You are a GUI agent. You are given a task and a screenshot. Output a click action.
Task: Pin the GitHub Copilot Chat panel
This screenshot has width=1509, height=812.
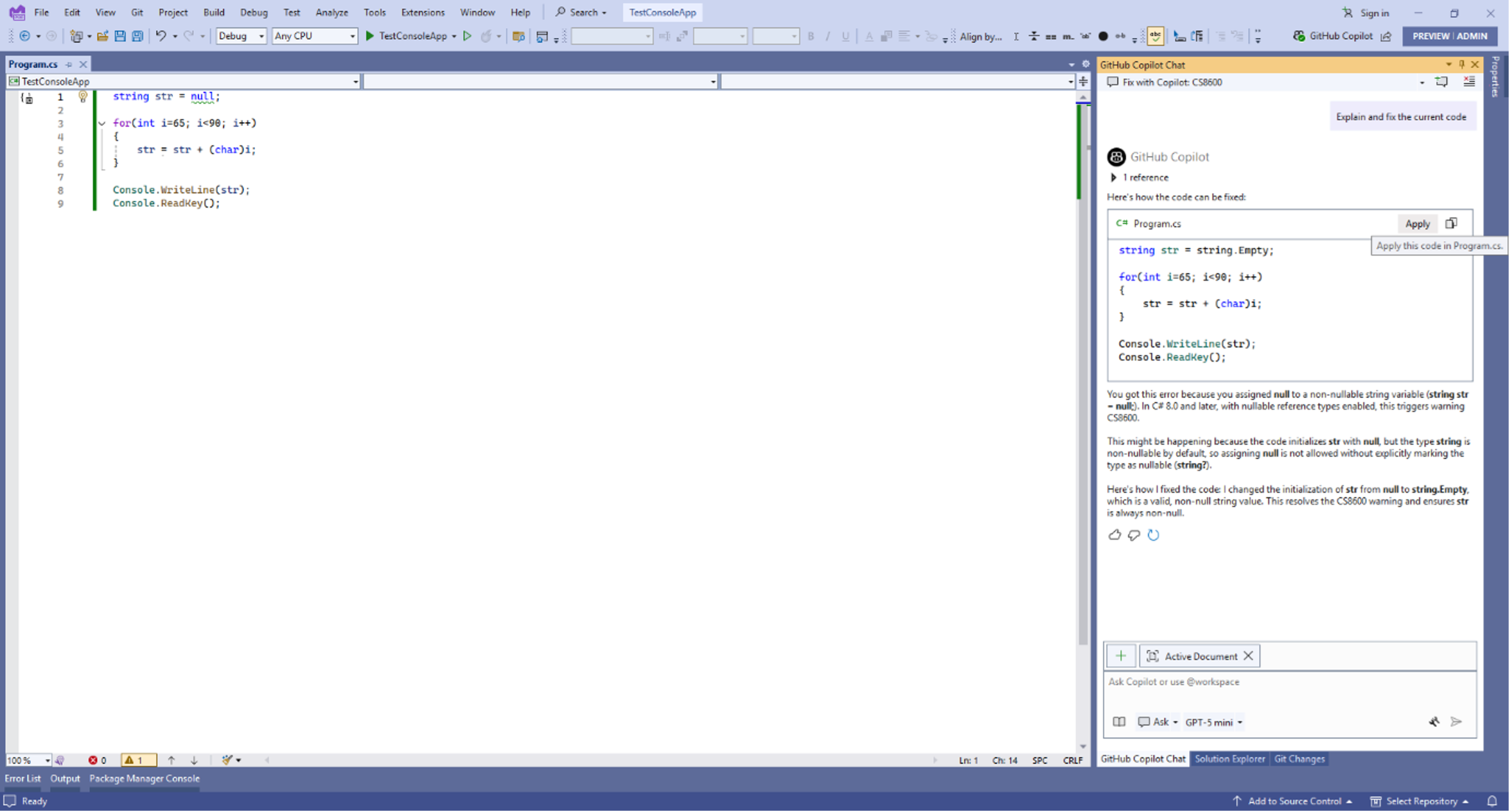tap(1461, 64)
